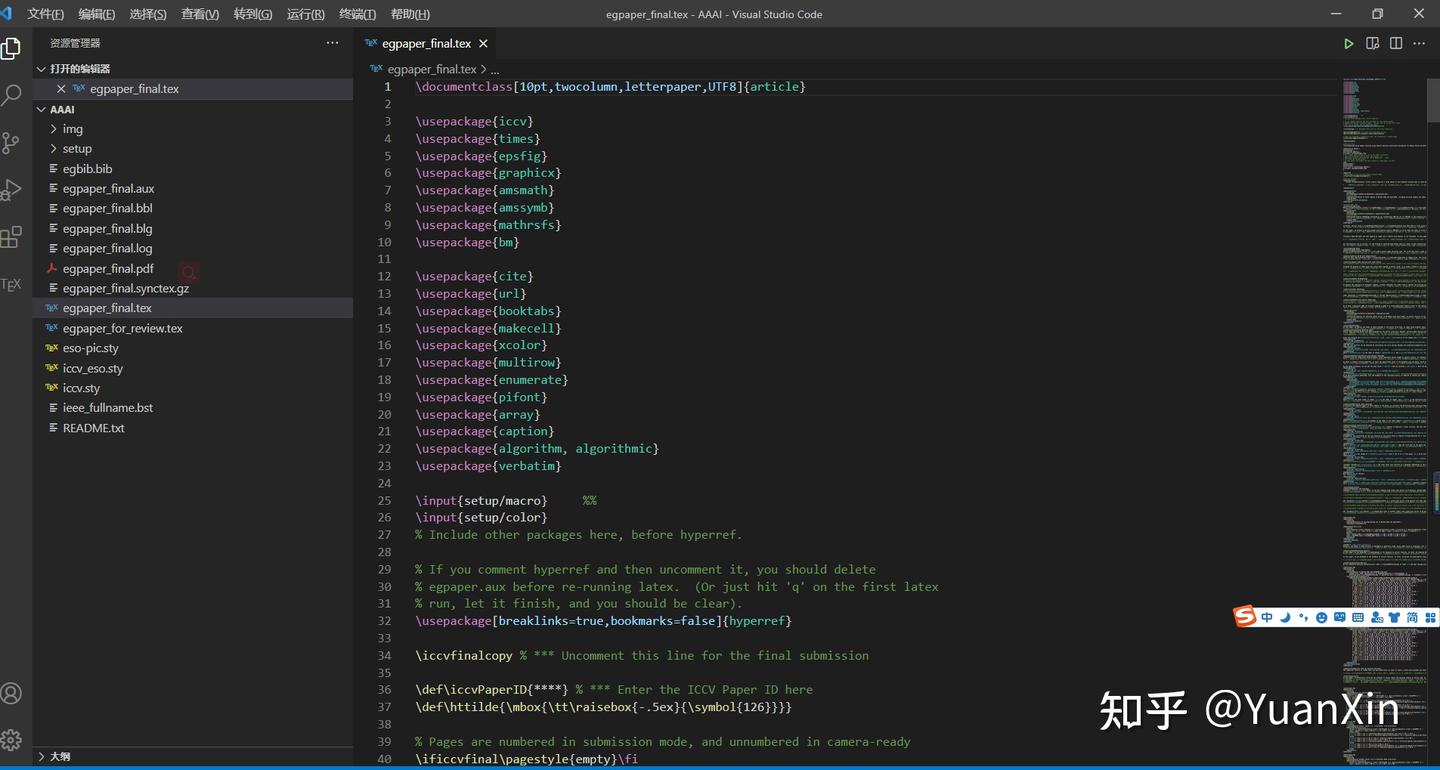Click egpaper_final.tex in the breadcrumb
This screenshot has width=1440, height=770.
click(x=432, y=69)
